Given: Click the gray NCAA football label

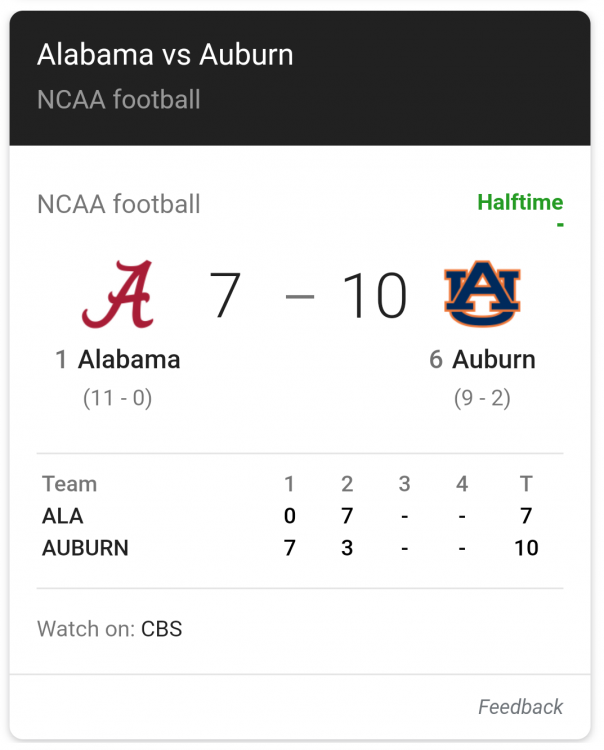Looking at the screenshot, I should 119,204.
